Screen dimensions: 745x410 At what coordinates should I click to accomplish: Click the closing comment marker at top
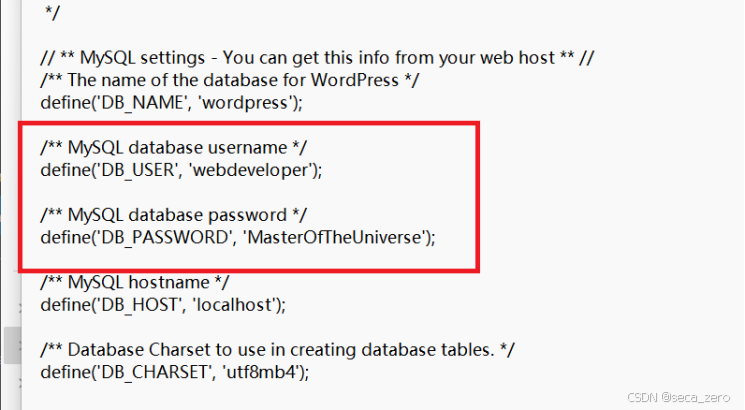(52, 12)
